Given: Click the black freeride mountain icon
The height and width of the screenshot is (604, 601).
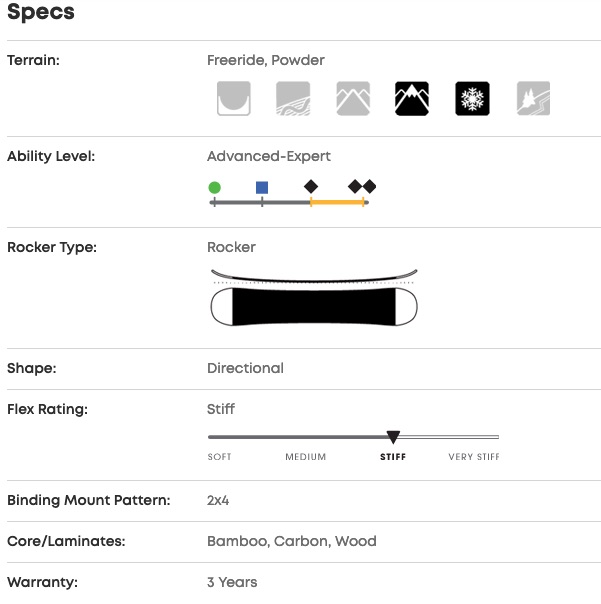Looking at the screenshot, I should point(412,98).
